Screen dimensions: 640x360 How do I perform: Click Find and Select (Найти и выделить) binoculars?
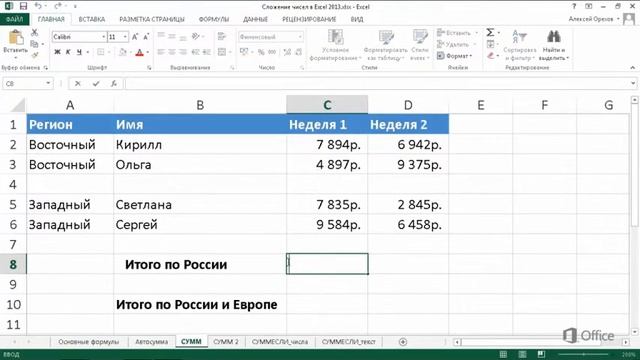coord(553,38)
